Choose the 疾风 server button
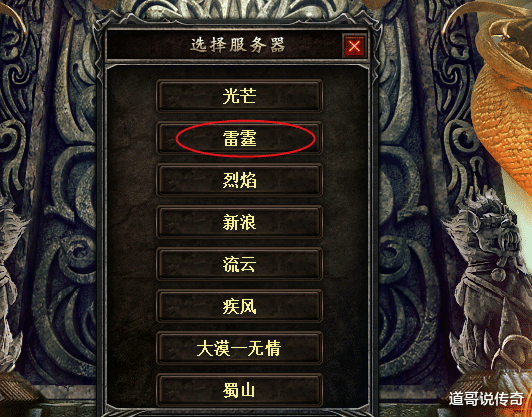The image size is (532, 417). 239,306
